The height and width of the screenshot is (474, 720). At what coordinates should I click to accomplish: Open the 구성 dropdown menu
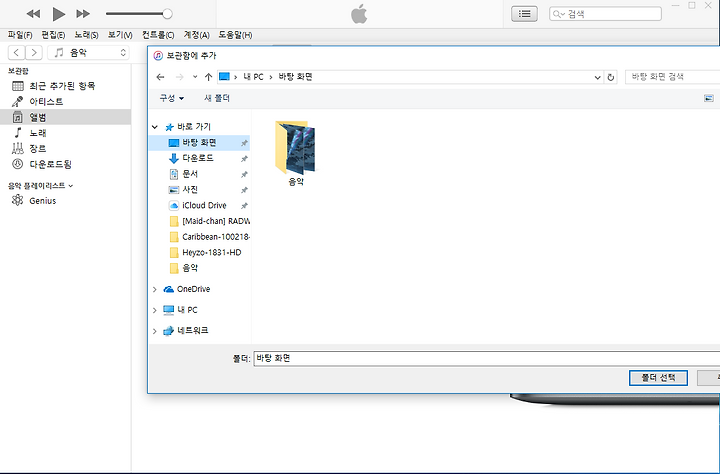point(171,98)
